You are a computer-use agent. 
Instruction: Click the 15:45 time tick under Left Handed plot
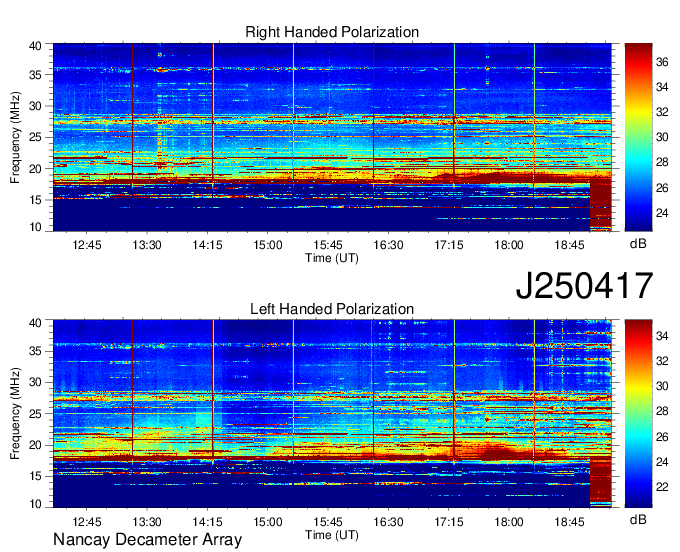coord(328,522)
